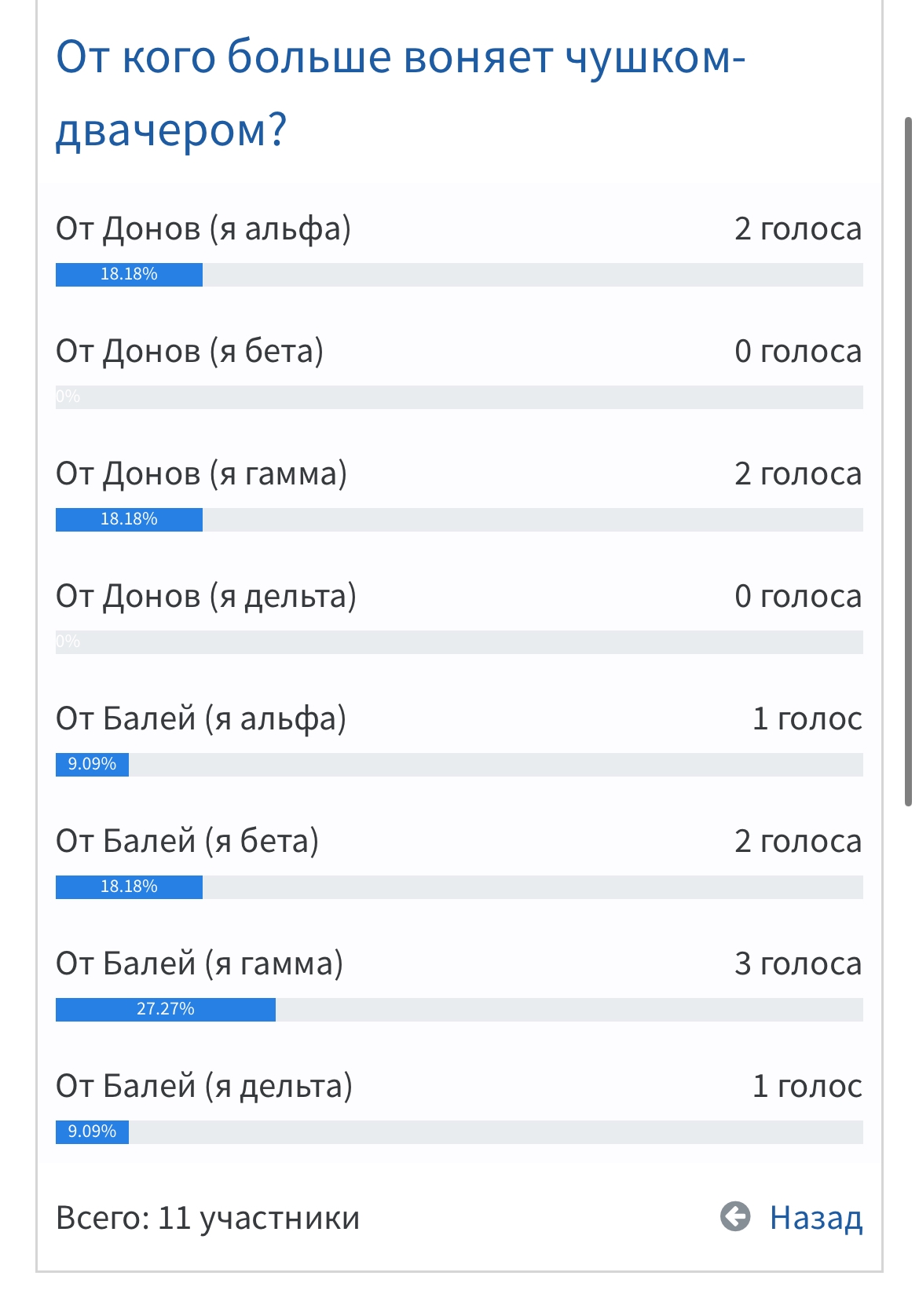
Task: Select the option От Донов (я альфа)
Action: pos(203,228)
